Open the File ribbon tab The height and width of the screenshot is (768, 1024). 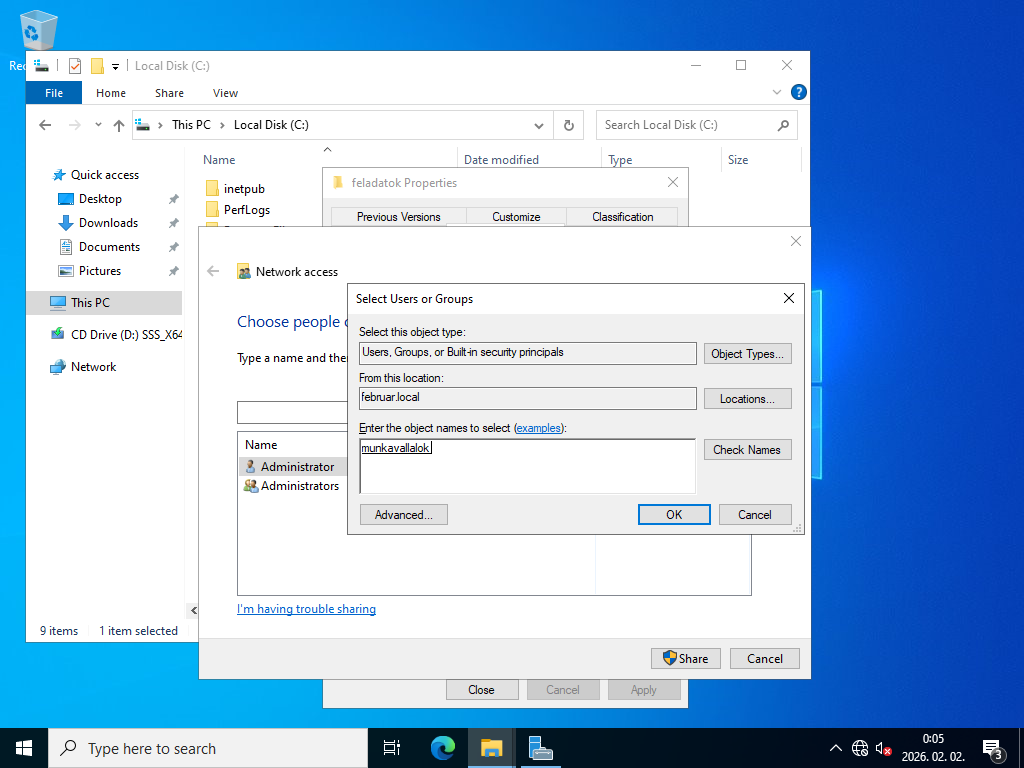(x=54, y=93)
